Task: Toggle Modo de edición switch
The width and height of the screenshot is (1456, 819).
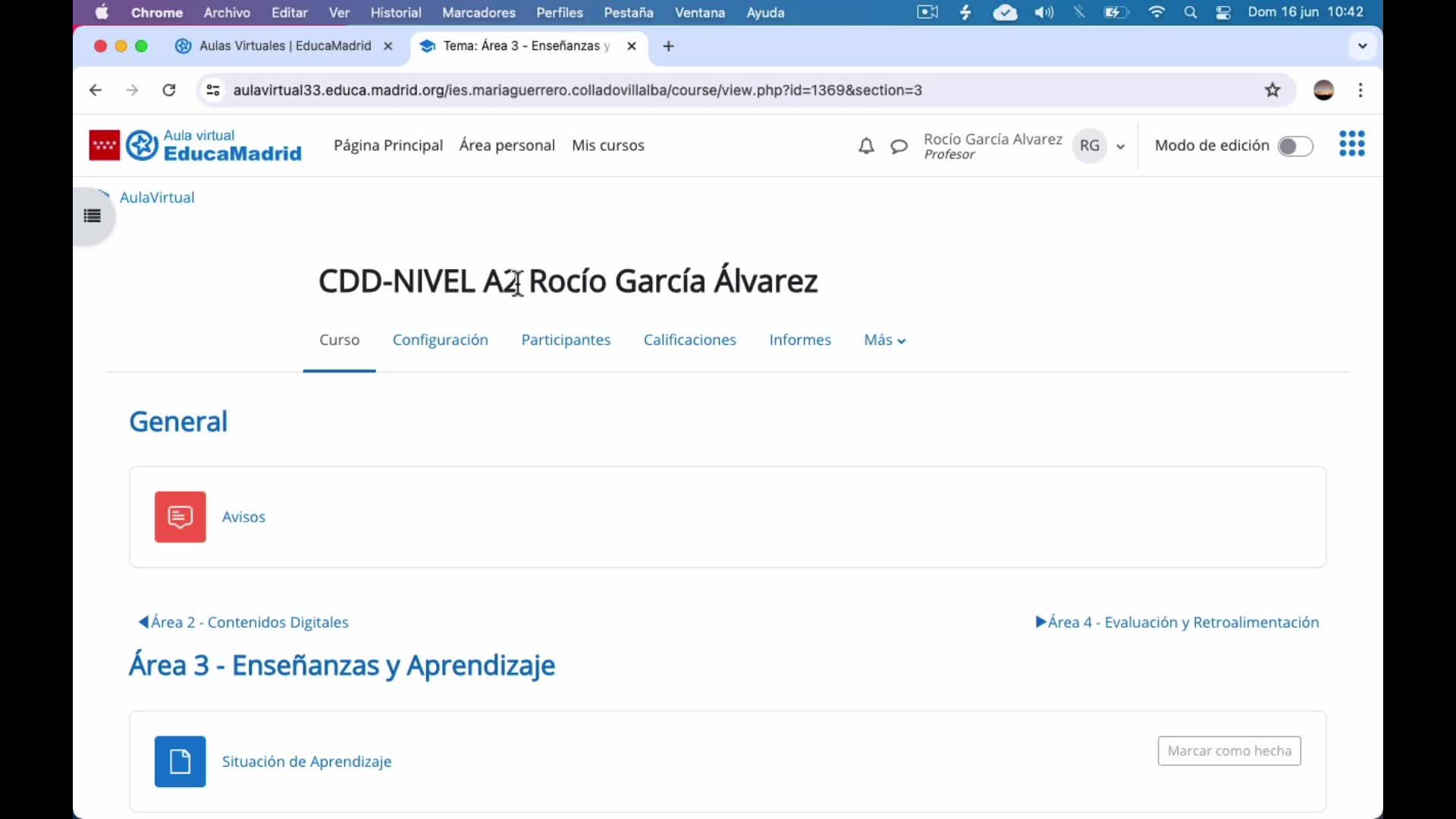Action: 1294,146
